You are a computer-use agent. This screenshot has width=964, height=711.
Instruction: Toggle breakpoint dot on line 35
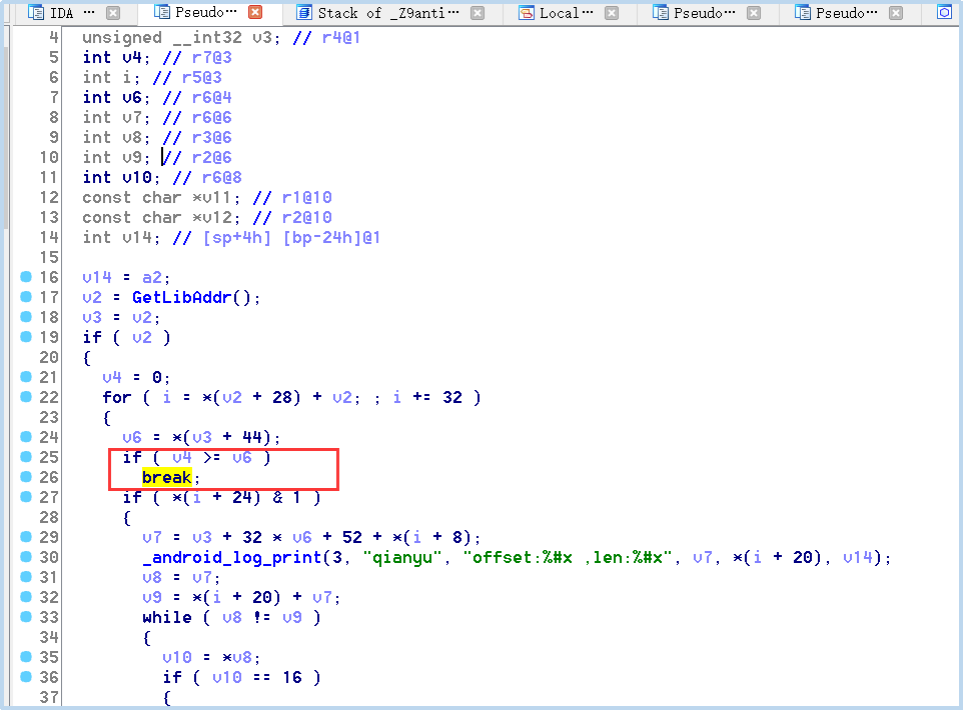(x=26, y=656)
